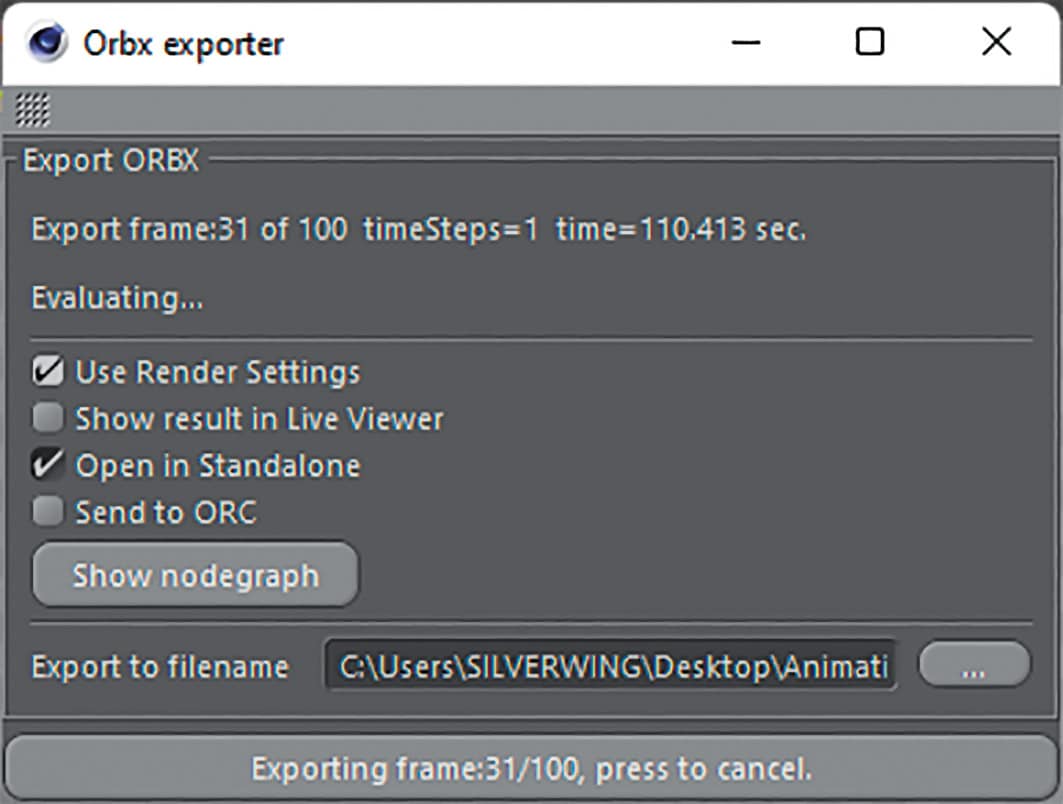Click inside the Export to filename path field

pos(610,666)
